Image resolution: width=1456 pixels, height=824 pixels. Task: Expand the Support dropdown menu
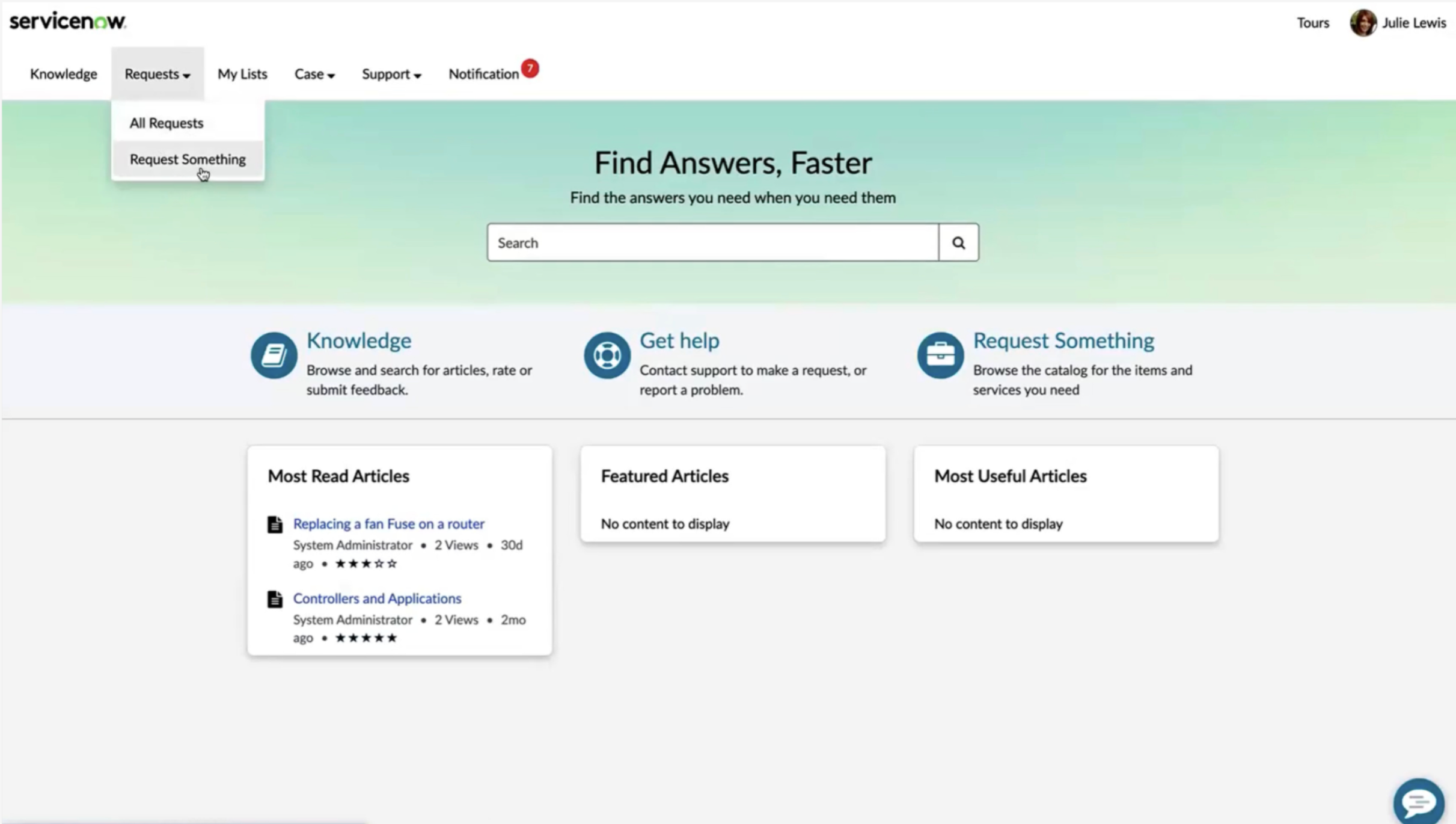point(391,74)
